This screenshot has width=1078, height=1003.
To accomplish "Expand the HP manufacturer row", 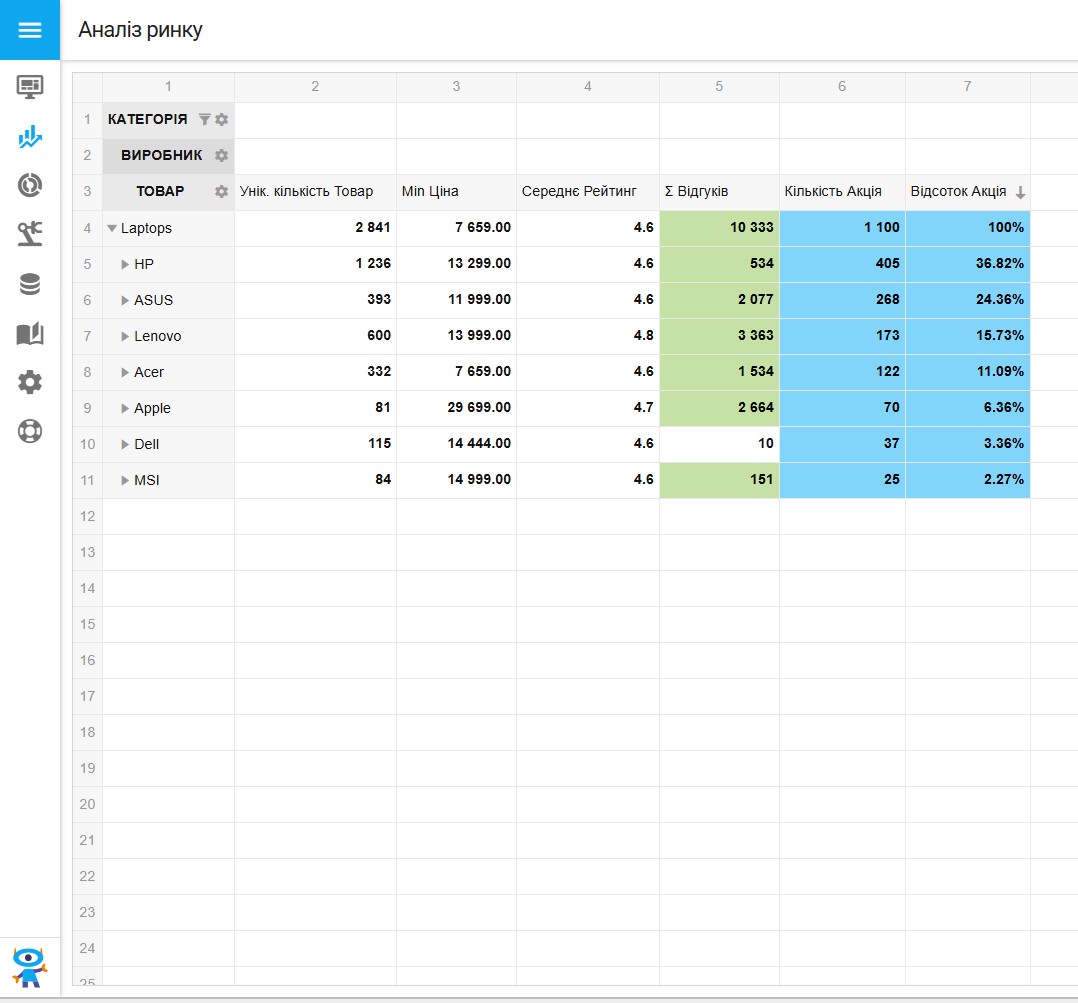I will [x=126, y=265].
